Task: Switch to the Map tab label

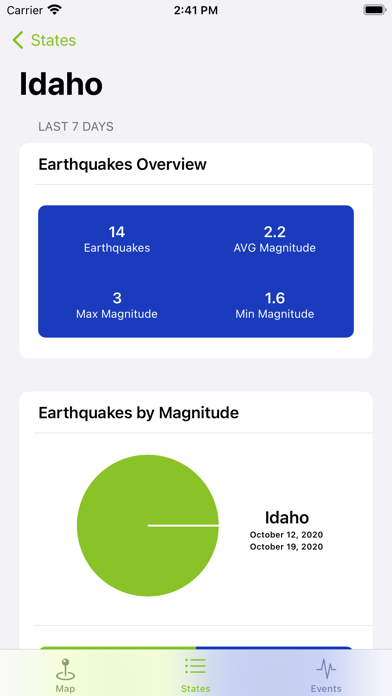Action: click(65, 689)
